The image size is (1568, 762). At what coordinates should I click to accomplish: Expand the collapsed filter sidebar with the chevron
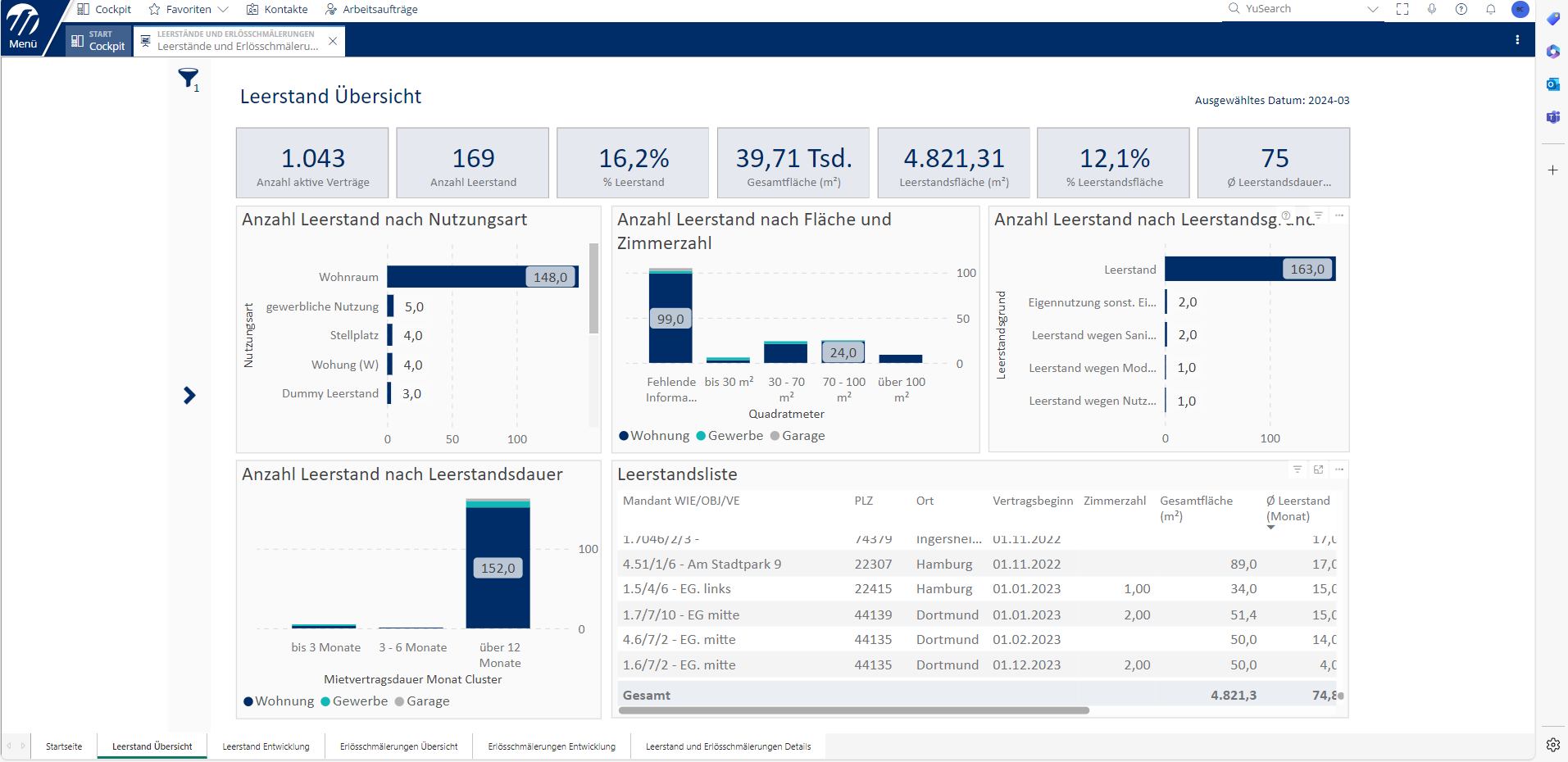189,395
